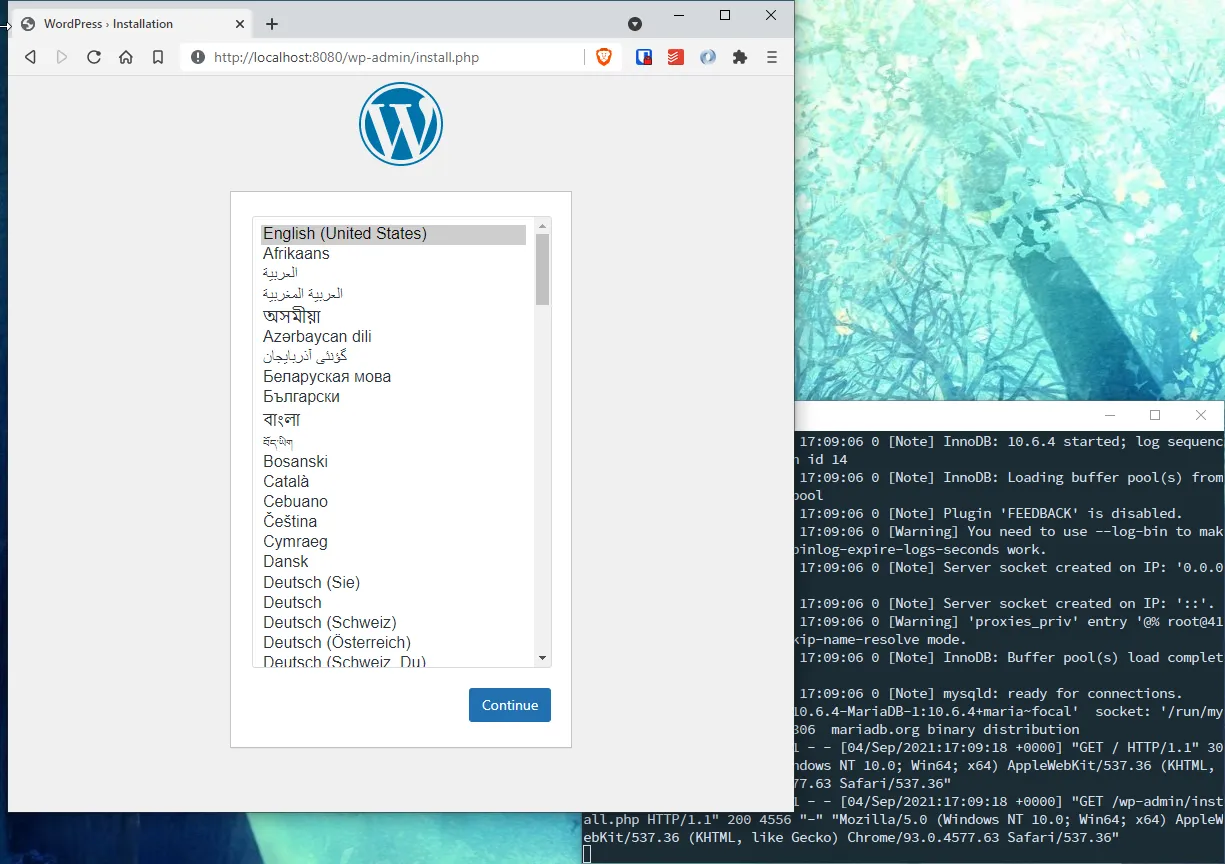Viewport: 1225px width, 864px height.
Task: Select Cebuano language option
Action: click(x=393, y=502)
